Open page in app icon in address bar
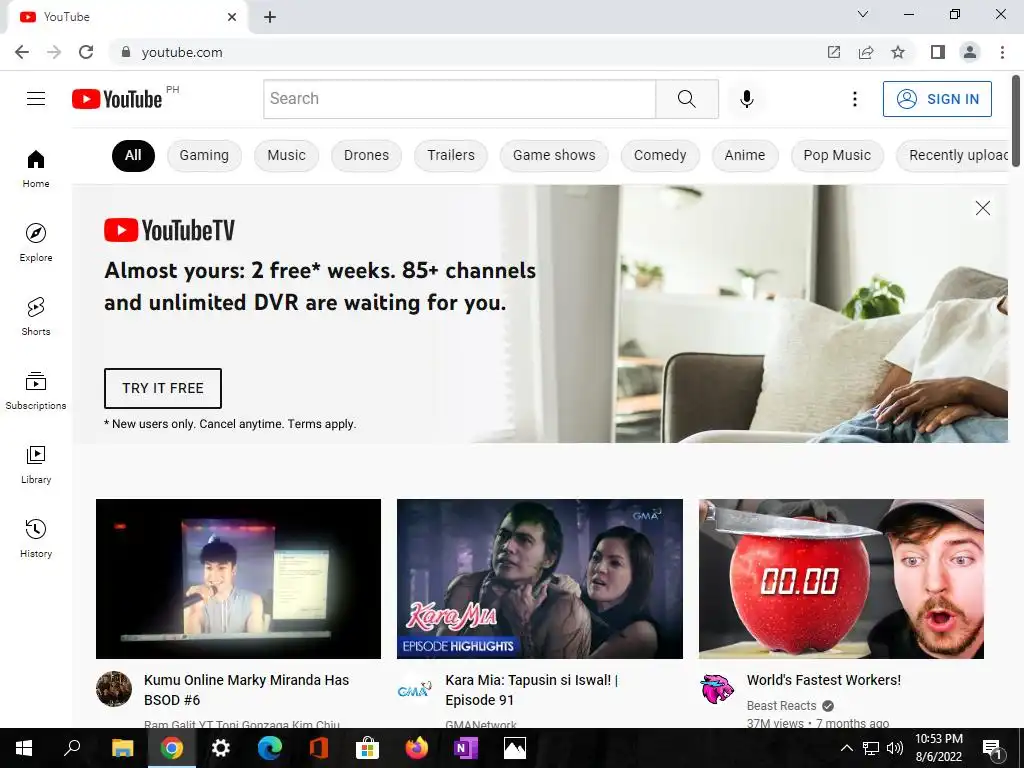 (x=834, y=52)
